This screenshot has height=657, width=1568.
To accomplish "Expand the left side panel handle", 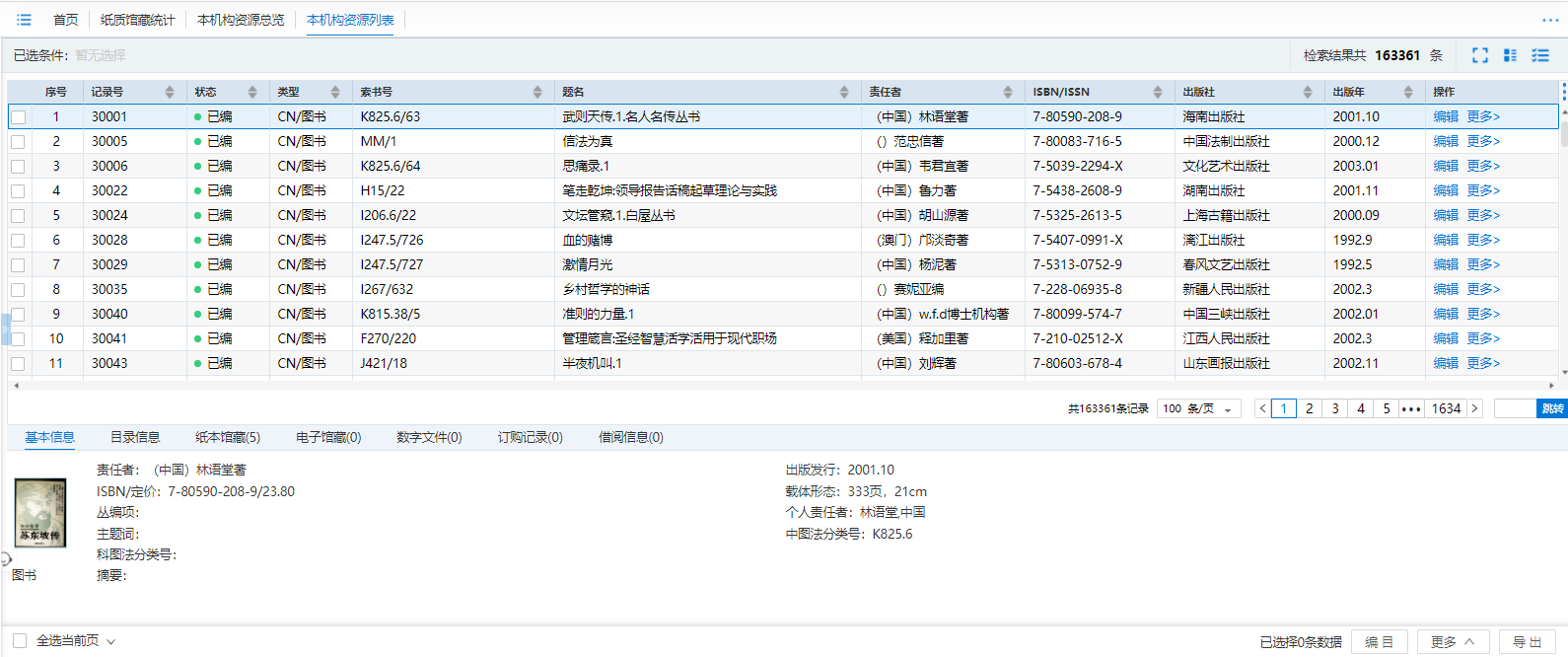I will [5, 328].
